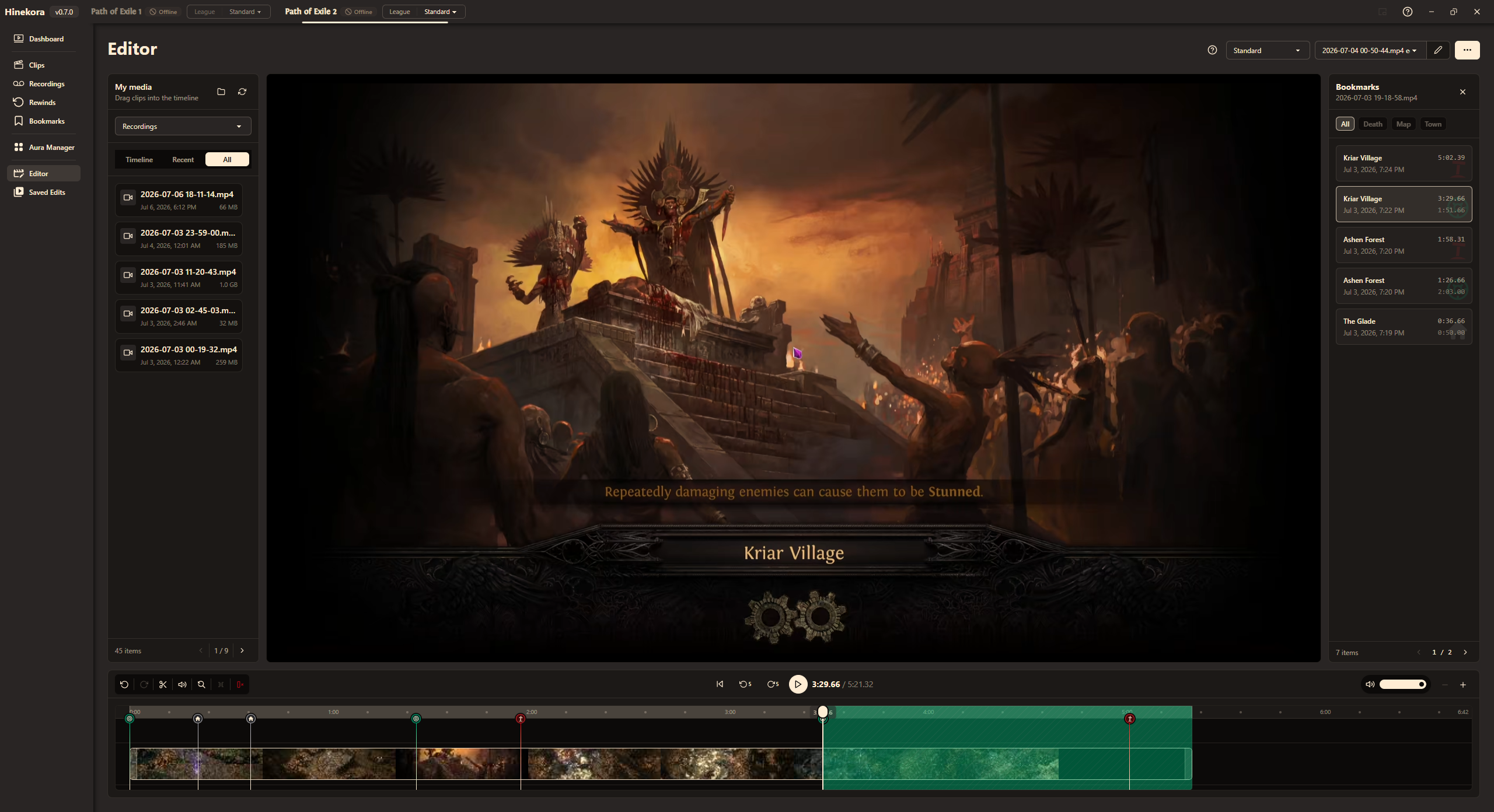The height and width of the screenshot is (812, 1494).
Task: Open Ashen Forest bookmark at 1:58.31
Action: [1404, 245]
